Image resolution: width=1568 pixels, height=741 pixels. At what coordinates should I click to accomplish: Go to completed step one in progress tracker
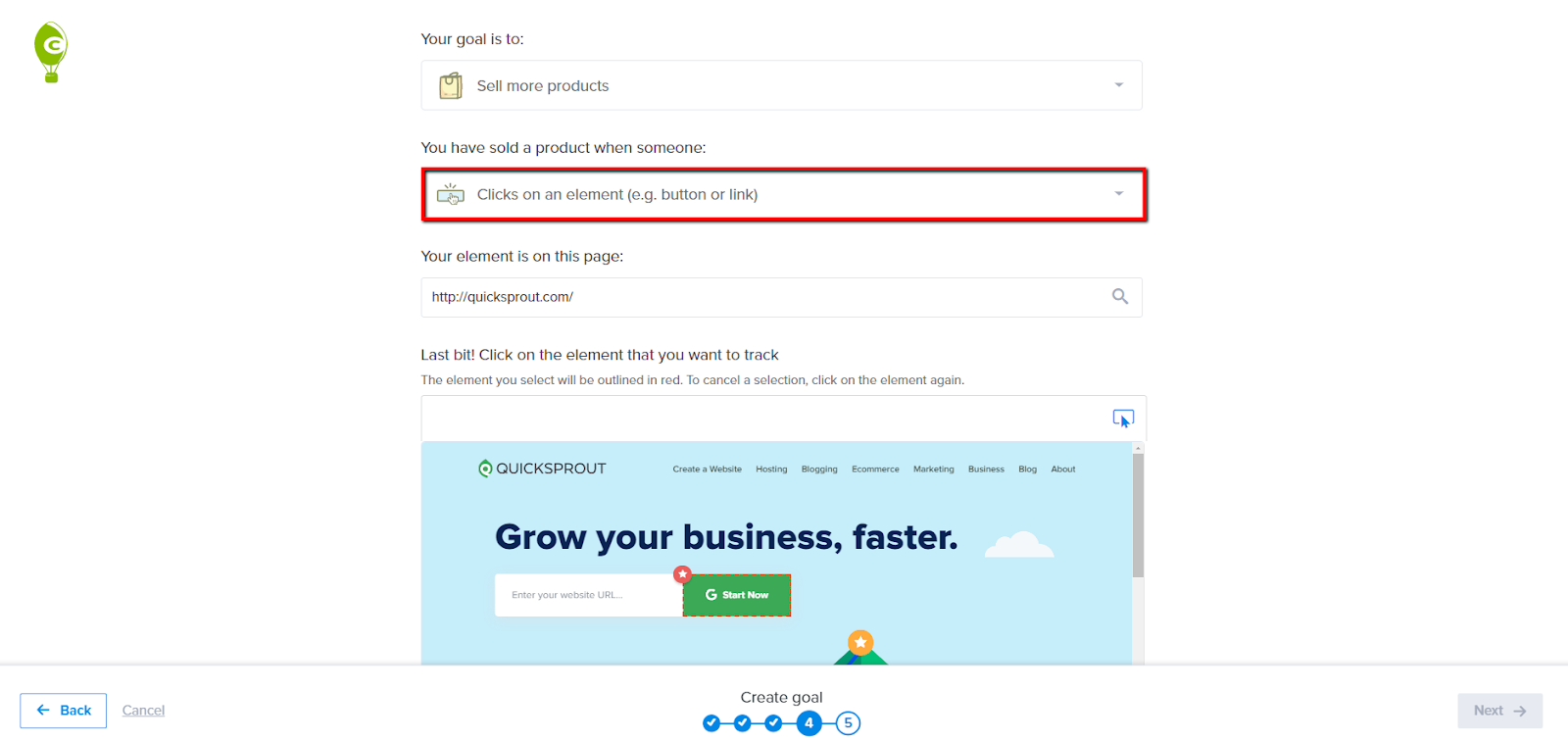711,723
